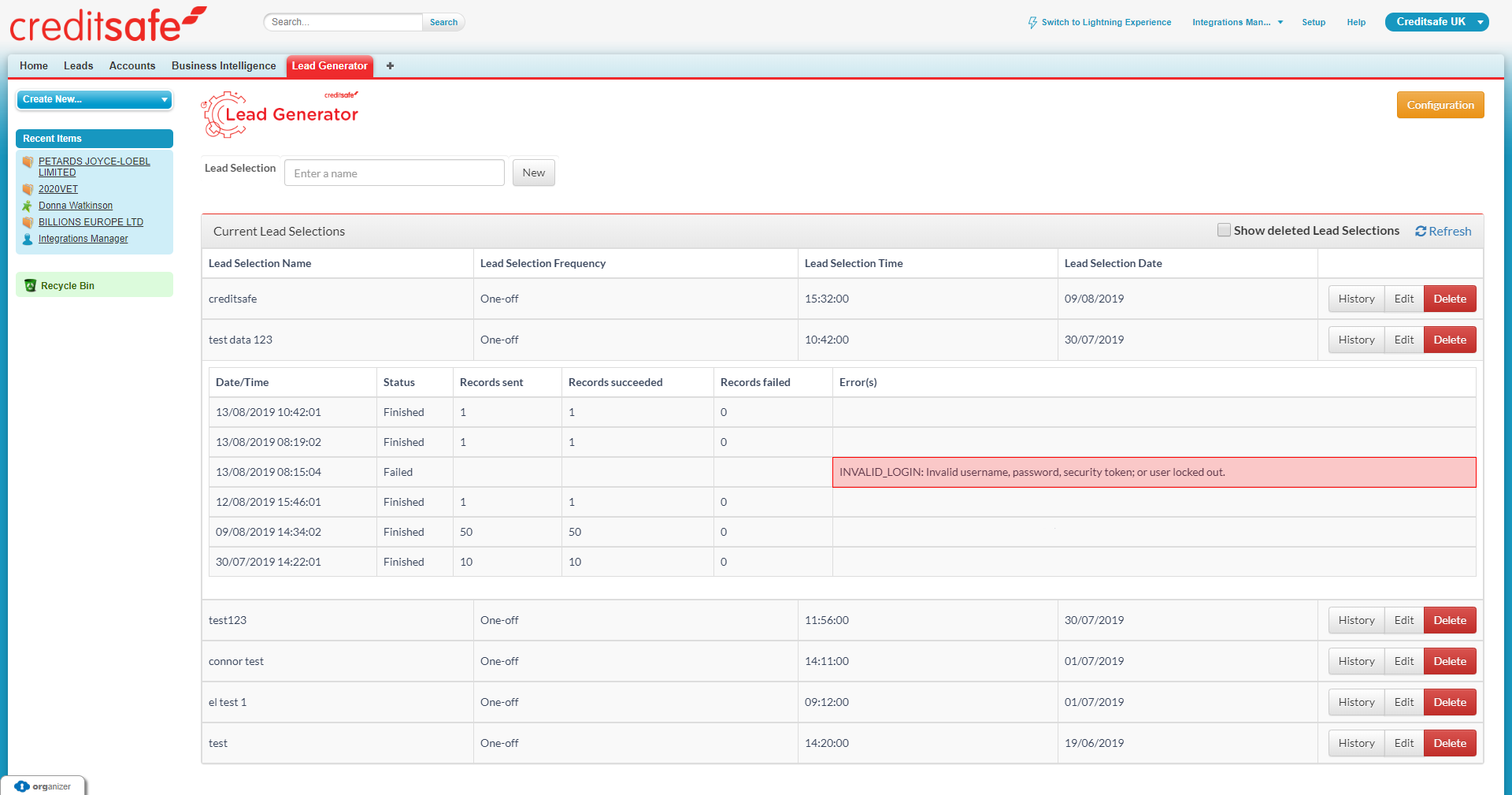Open the organizer widget icon

click(22, 786)
